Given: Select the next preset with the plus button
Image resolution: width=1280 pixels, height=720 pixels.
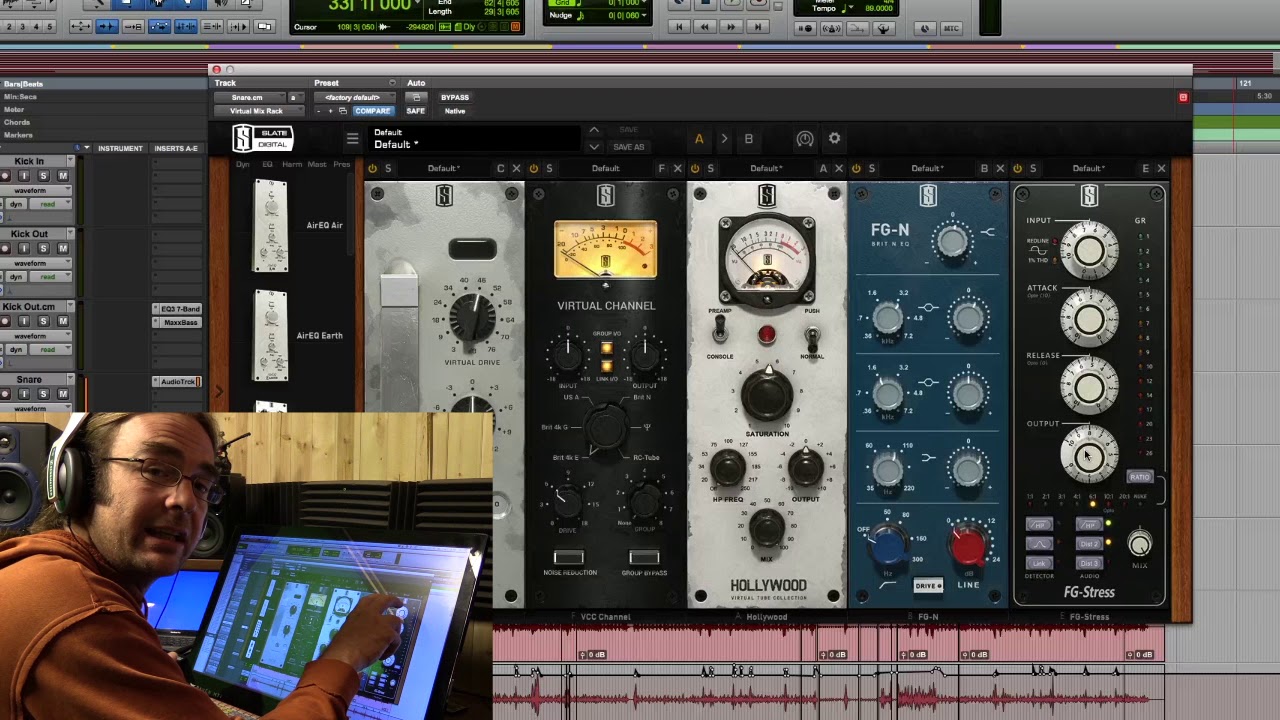Looking at the screenshot, I should (x=330, y=111).
